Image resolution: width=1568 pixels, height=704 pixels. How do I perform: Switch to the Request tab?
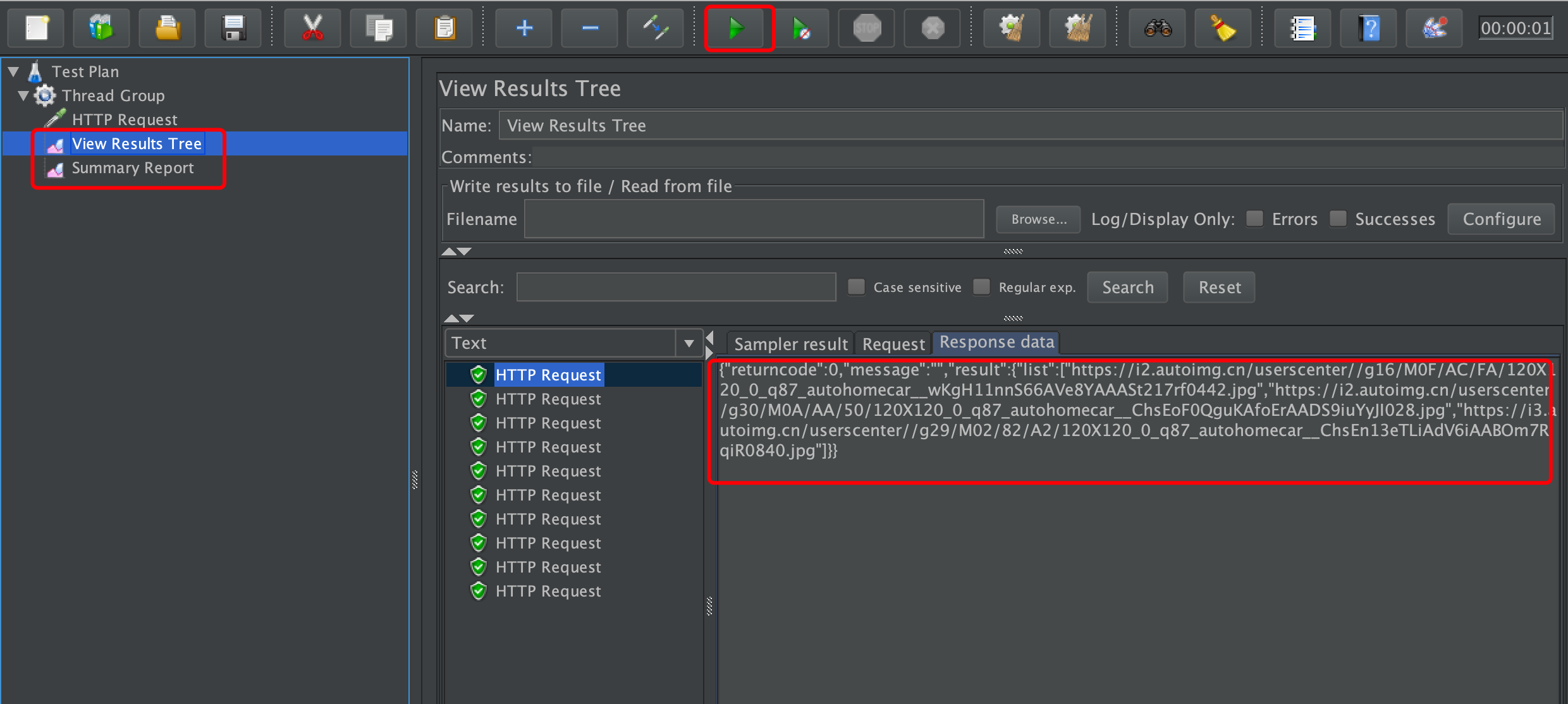coord(893,344)
